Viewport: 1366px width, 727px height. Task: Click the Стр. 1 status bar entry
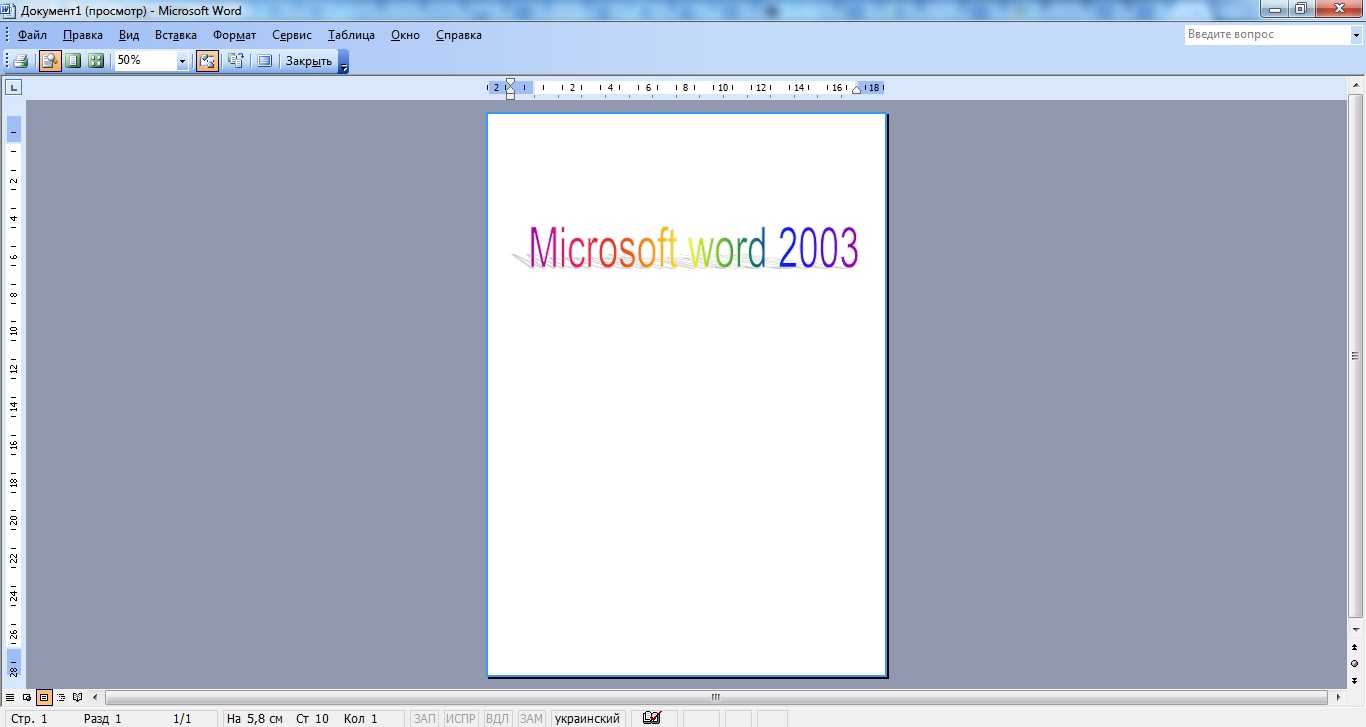click(x=29, y=719)
